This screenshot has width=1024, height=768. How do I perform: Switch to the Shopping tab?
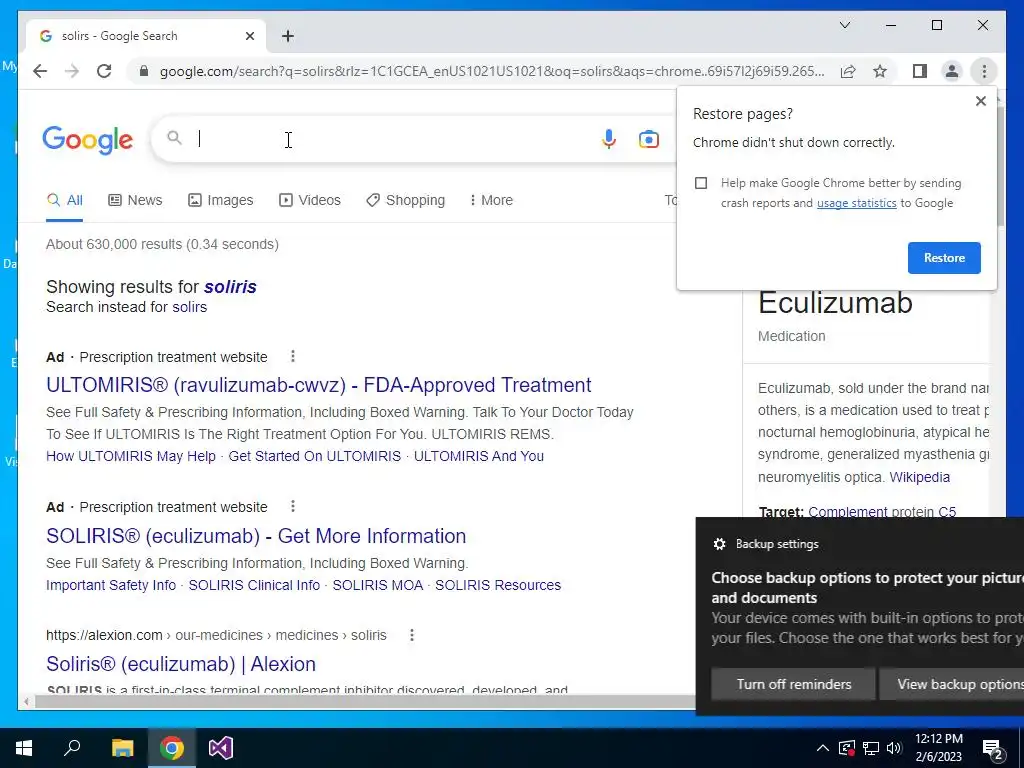pos(406,200)
